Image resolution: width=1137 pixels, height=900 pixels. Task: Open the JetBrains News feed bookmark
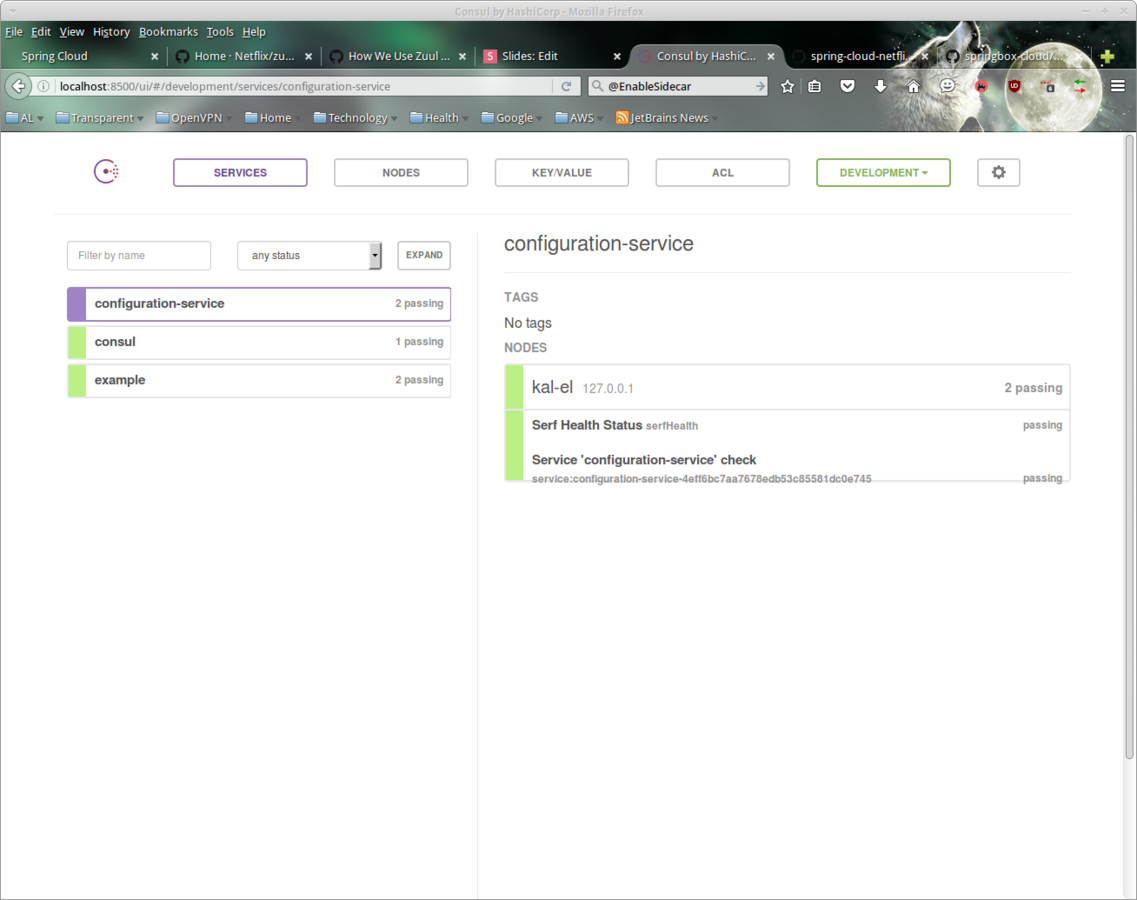pyautogui.click(x=667, y=117)
